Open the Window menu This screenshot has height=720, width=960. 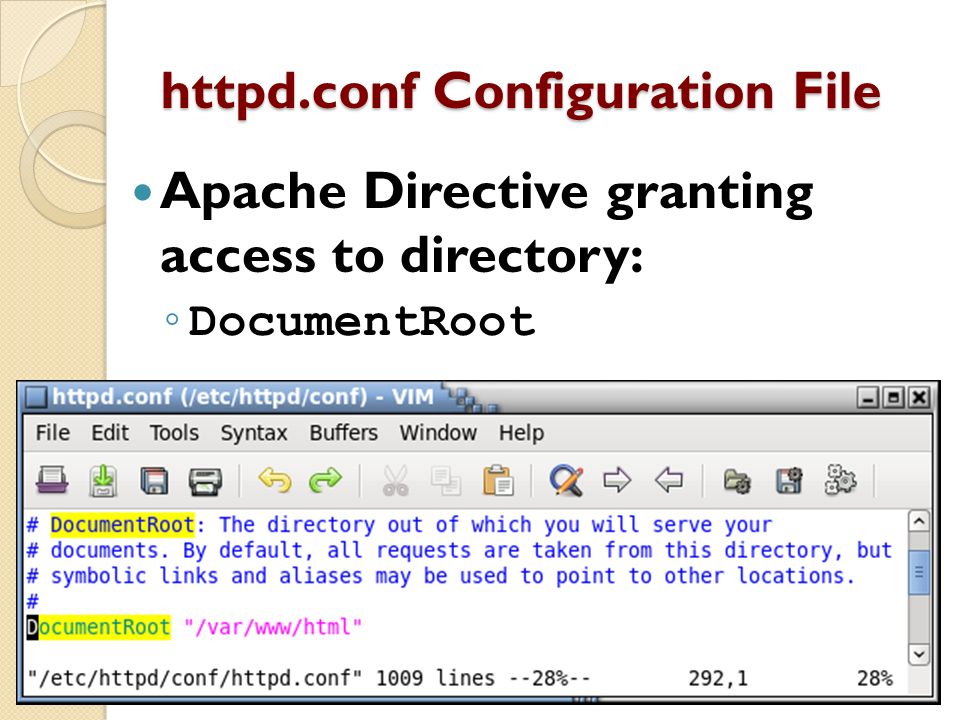click(438, 433)
